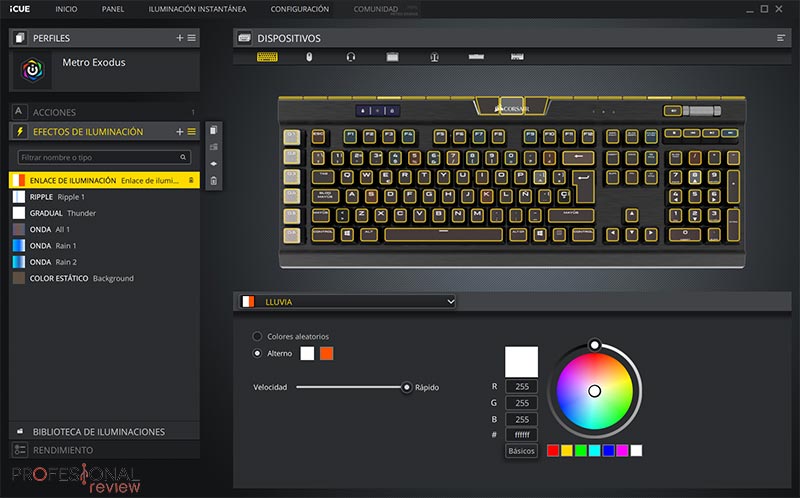The image size is (800, 498).
Task: Click the search magnifier icon
Action: 183,157
